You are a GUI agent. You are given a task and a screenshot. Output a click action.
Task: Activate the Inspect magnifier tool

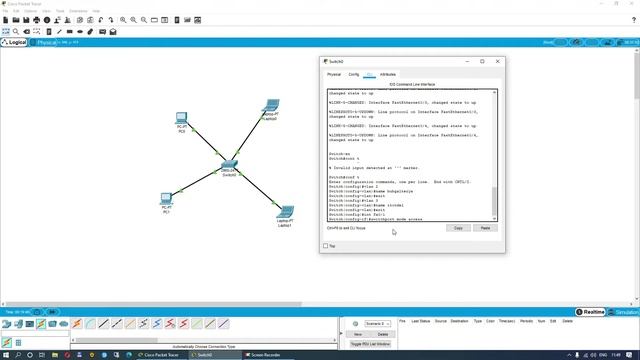coord(16,31)
